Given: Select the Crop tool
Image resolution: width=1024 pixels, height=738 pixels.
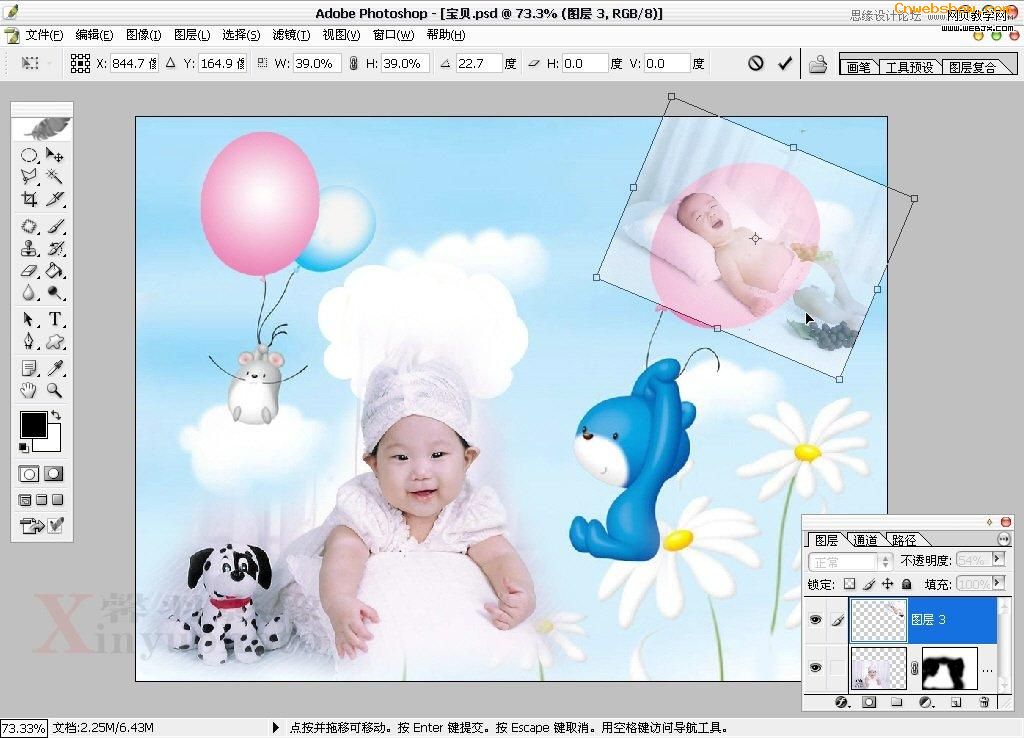Looking at the screenshot, I should click(x=29, y=199).
